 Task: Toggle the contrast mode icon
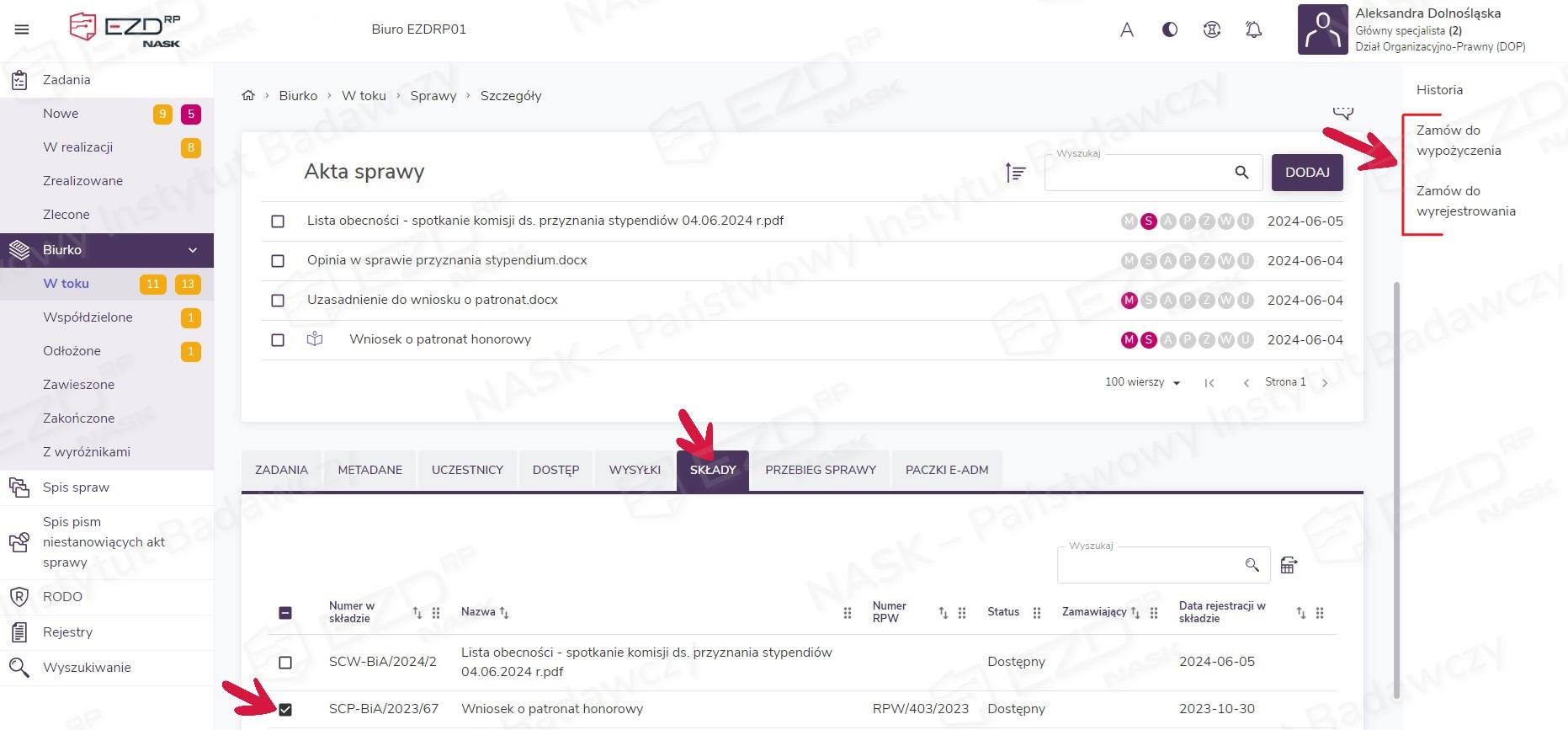coord(1169,30)
